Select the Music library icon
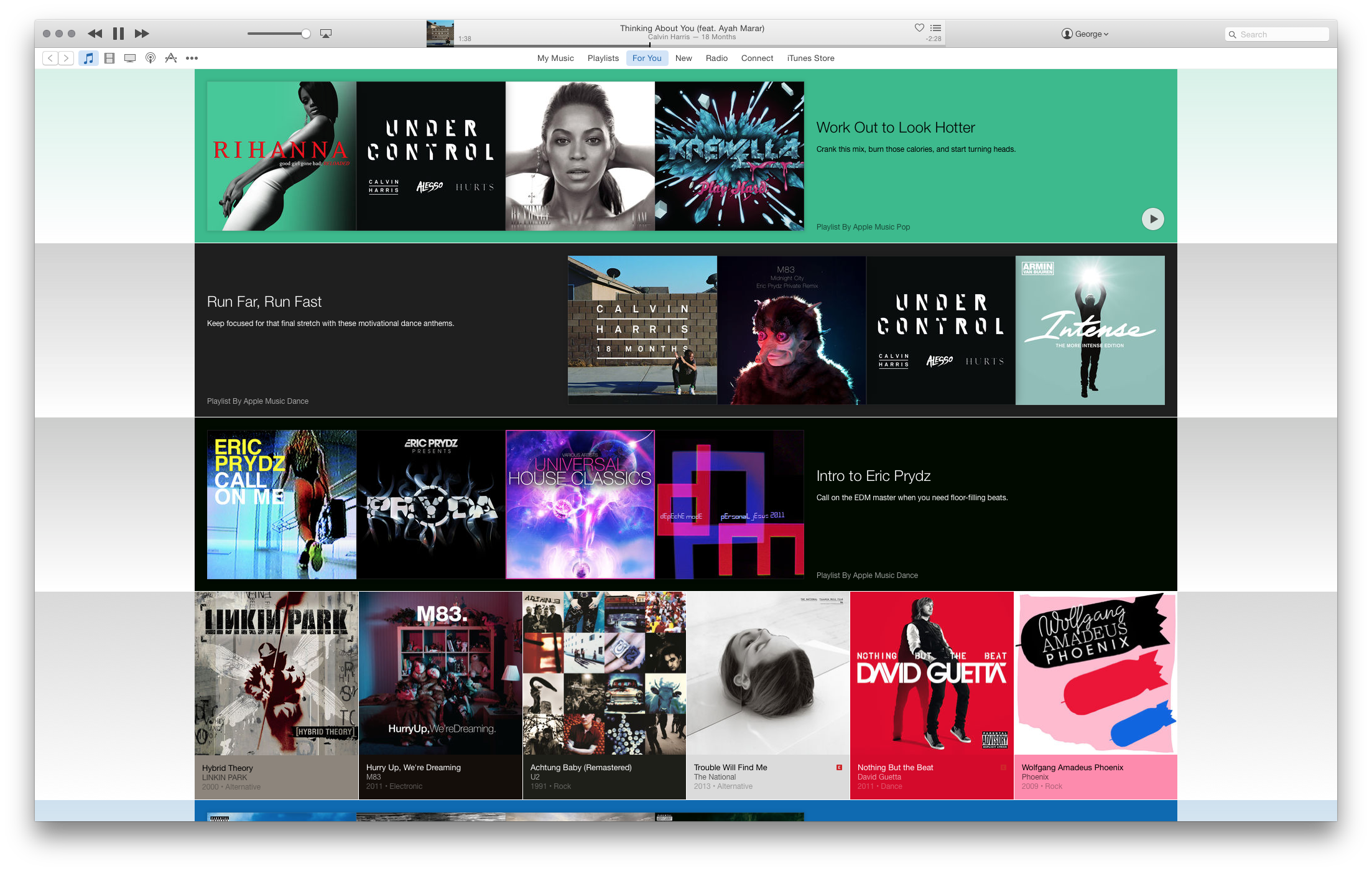Screen dimensions: 1372x871 click(89, 58)
